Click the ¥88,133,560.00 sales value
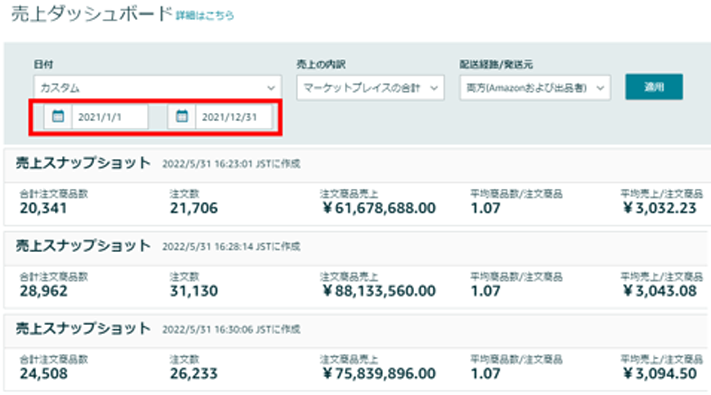Viewport: 711px width, 395px height. (379, 291)
